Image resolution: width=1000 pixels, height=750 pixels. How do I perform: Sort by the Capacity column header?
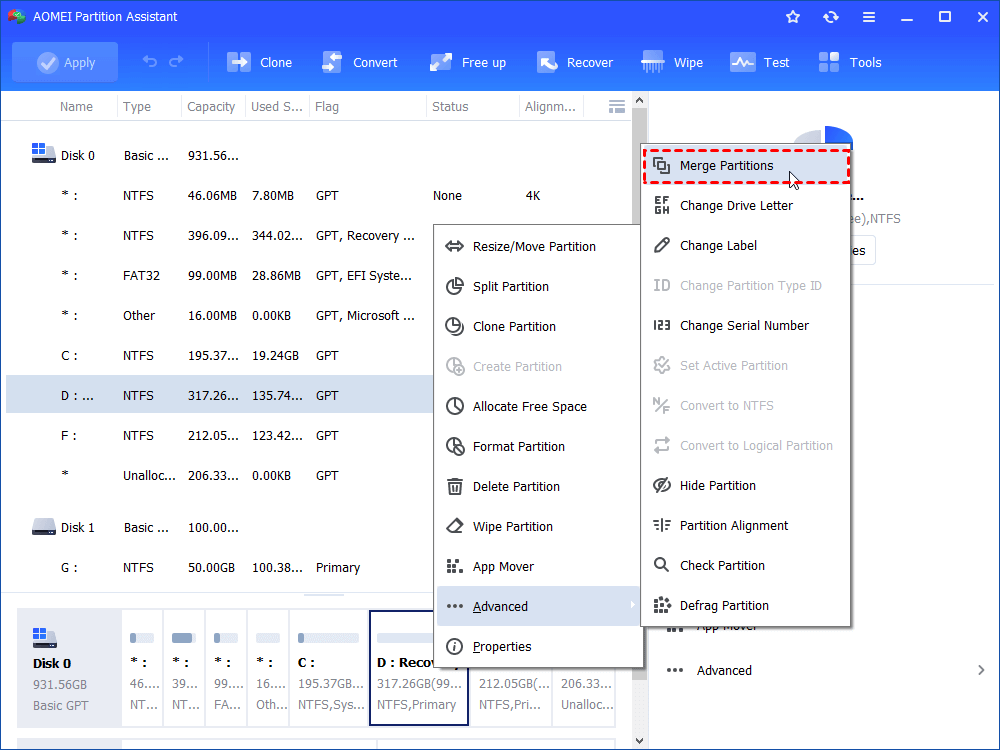pos(211,107)
